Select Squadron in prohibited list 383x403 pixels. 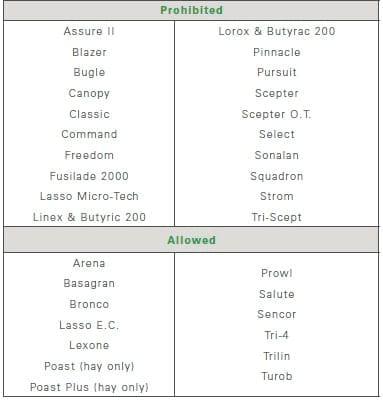coord(277,176)
